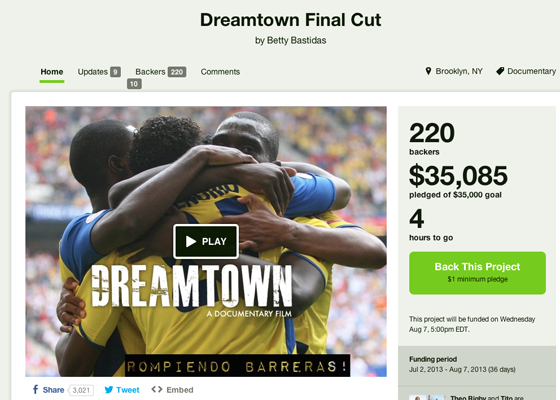This screenshot has height=400, width=560.
Task: Play the Dreamtown project video
Action: pos(206,241)
